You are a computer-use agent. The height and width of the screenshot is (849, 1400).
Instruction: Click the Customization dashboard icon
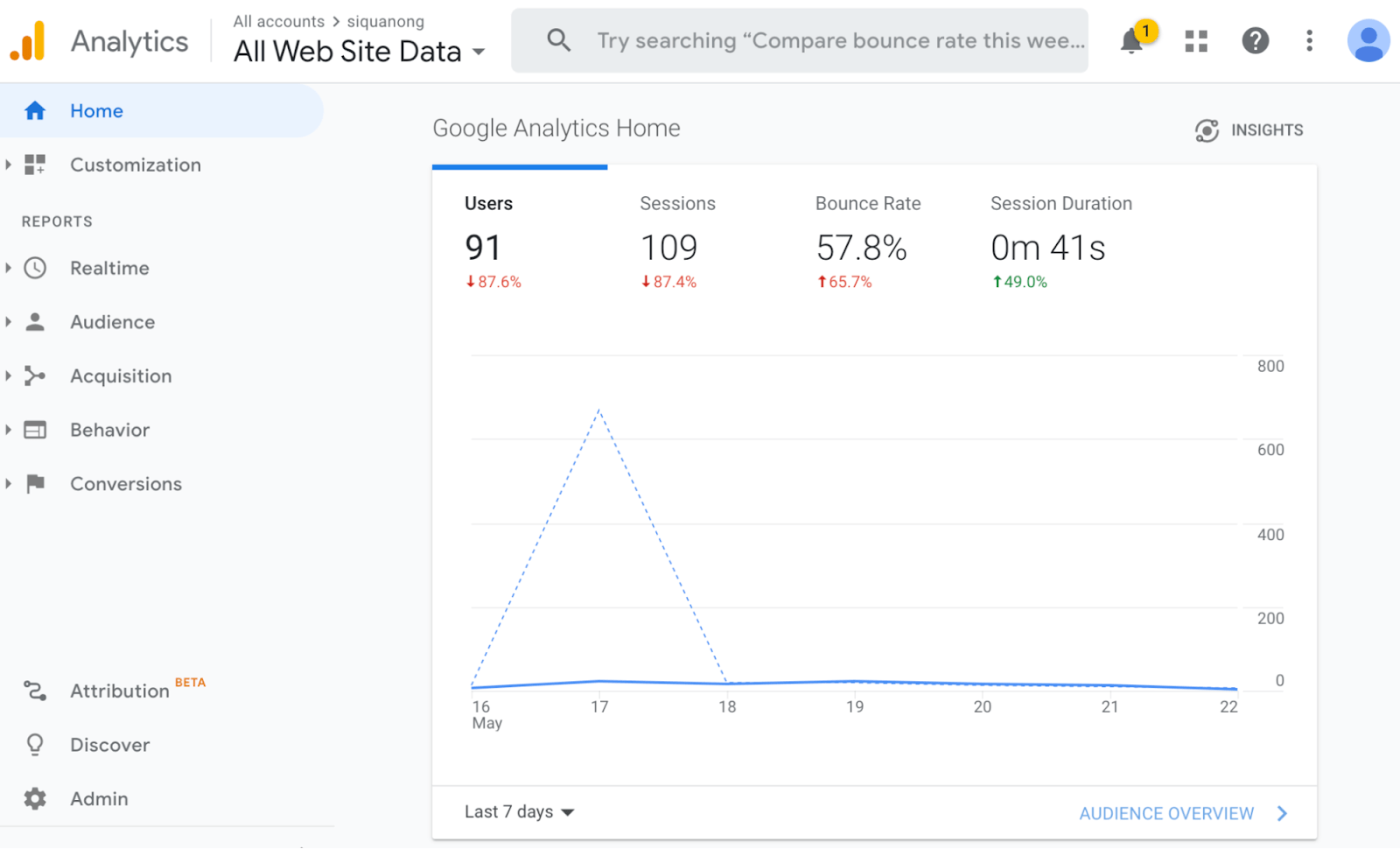point(35,165)
